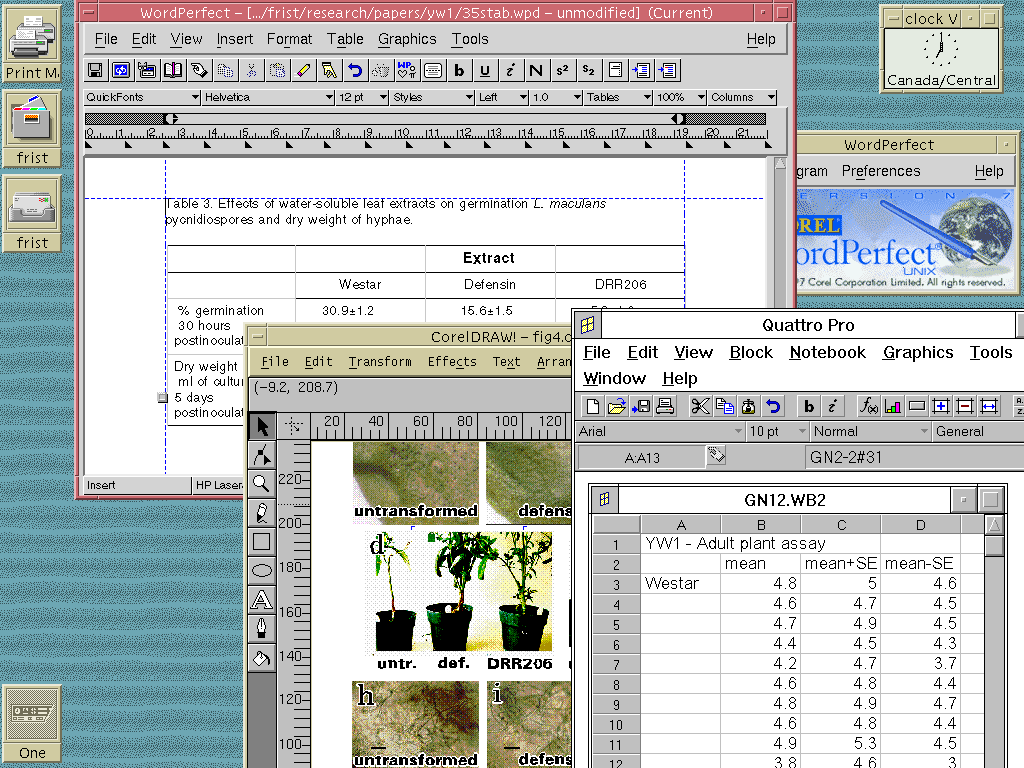Toggle the N normal-font button in WordPerfect
The image size is (1024, 768).
pyautogui.click(x=536, y=71)
